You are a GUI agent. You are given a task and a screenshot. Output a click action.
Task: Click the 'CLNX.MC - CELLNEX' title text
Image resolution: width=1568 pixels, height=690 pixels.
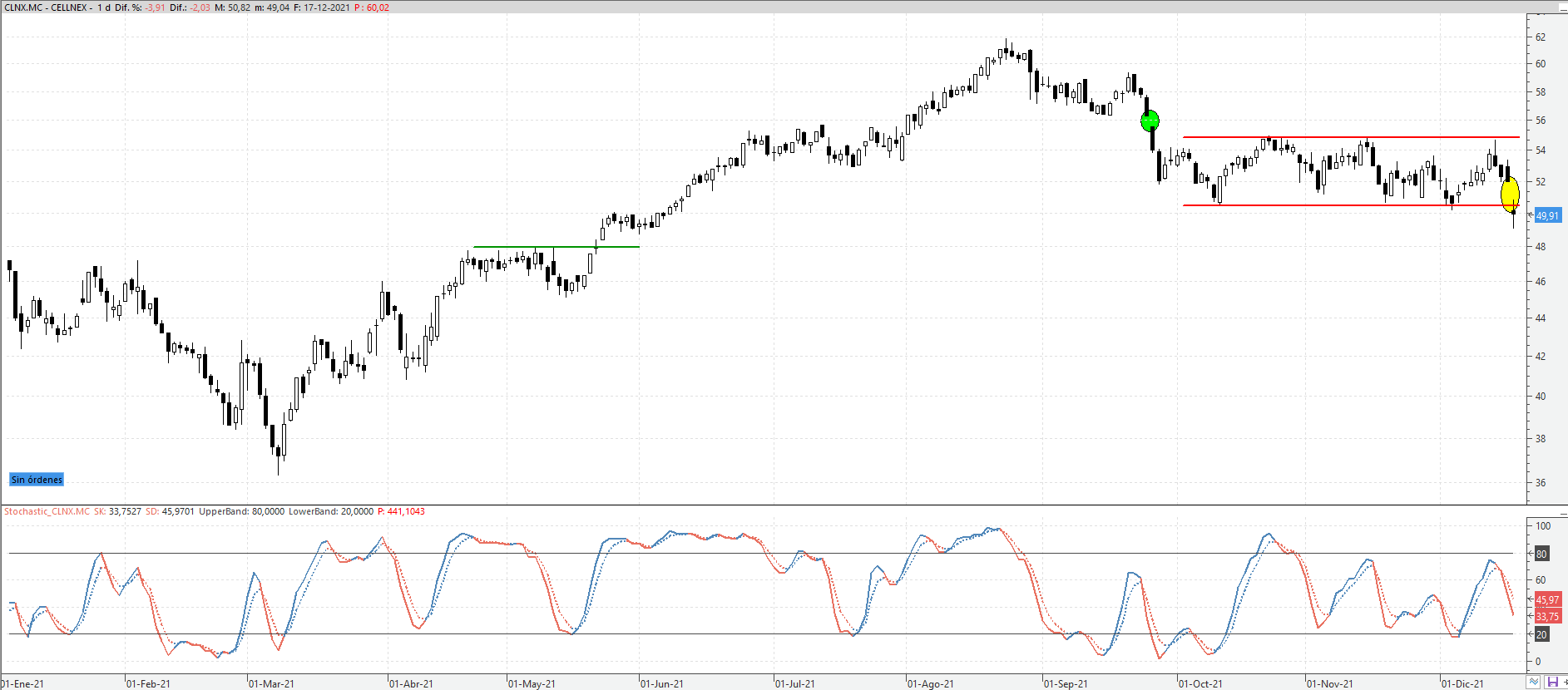[x=47, y=7]
